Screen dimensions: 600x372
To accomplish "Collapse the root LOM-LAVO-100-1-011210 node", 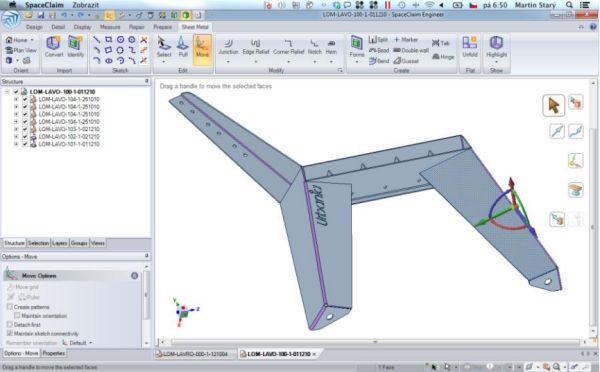I will (x=7, y=92).
